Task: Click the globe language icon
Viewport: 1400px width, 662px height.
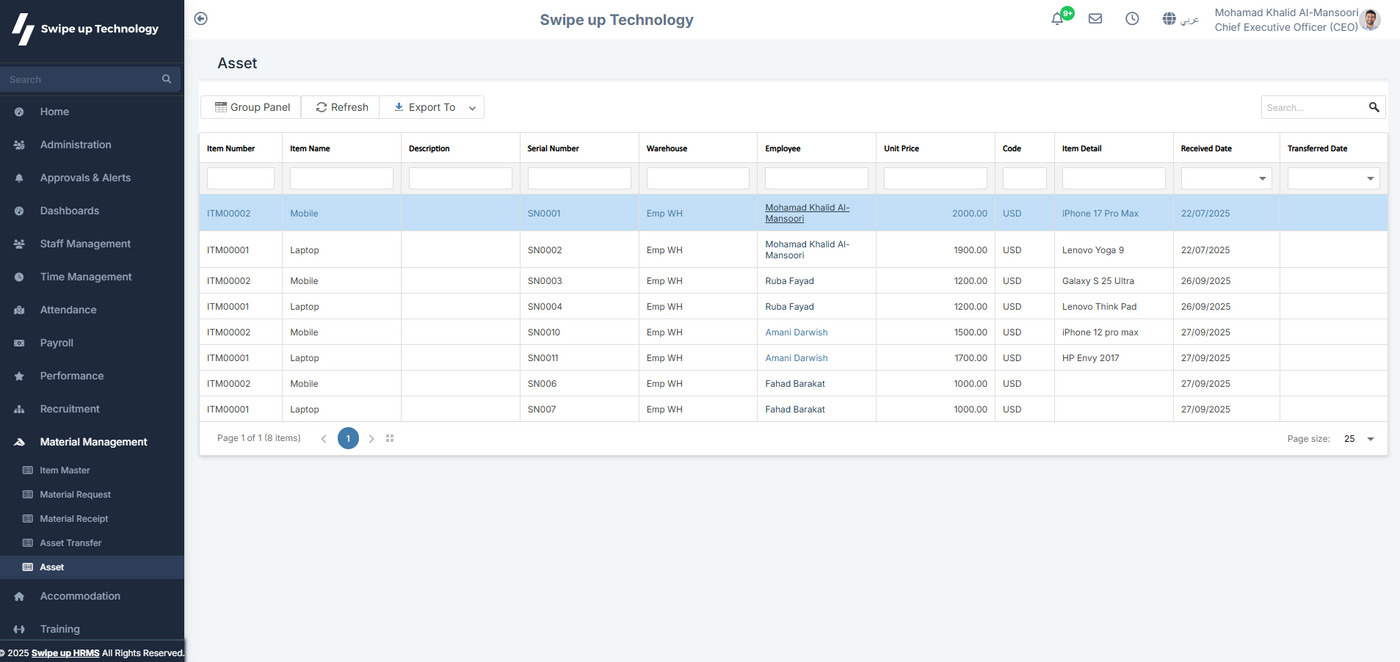Action: tap(1169, 19)
